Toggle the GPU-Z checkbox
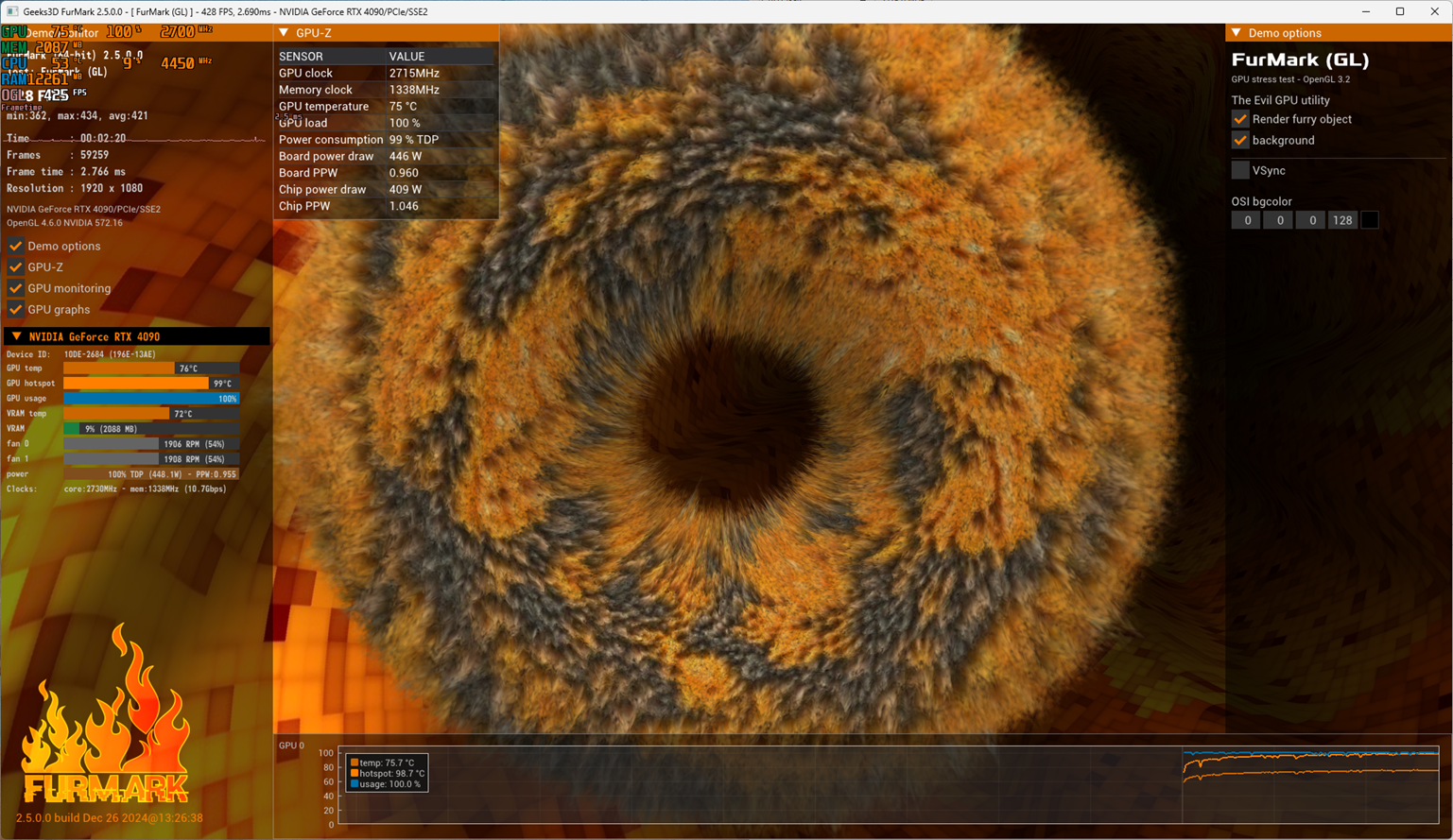1453x840 pixels. pos(15,267)
